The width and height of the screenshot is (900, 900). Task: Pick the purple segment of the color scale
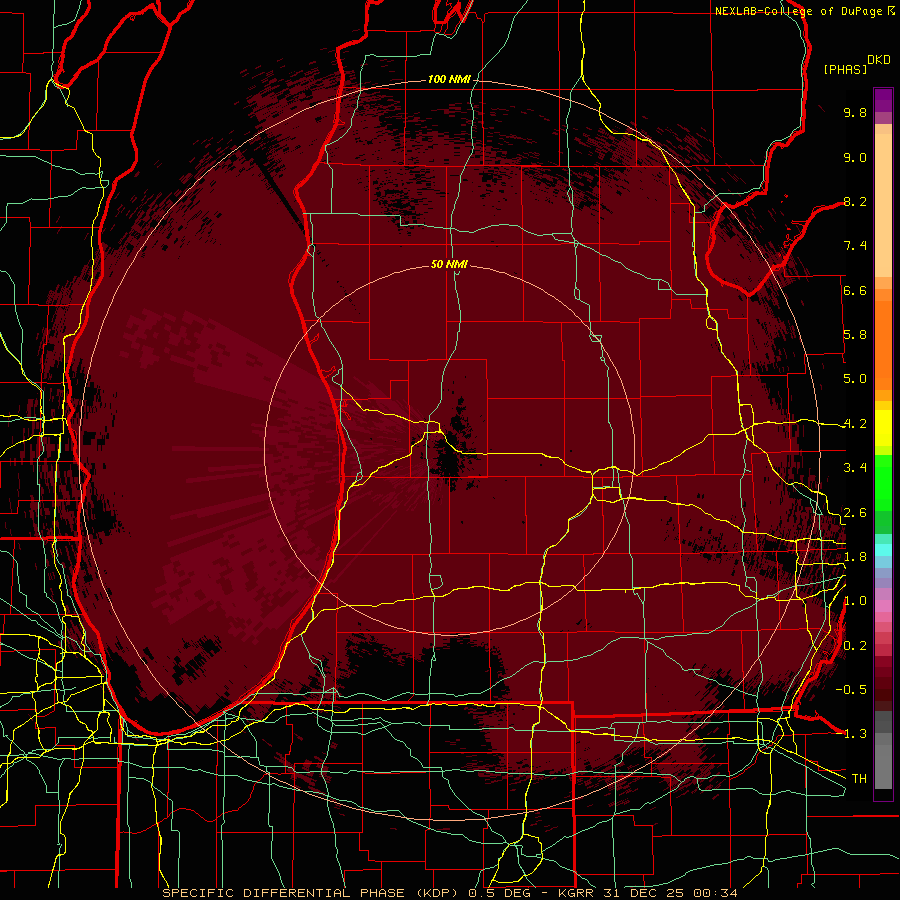(x=883, y=100)
